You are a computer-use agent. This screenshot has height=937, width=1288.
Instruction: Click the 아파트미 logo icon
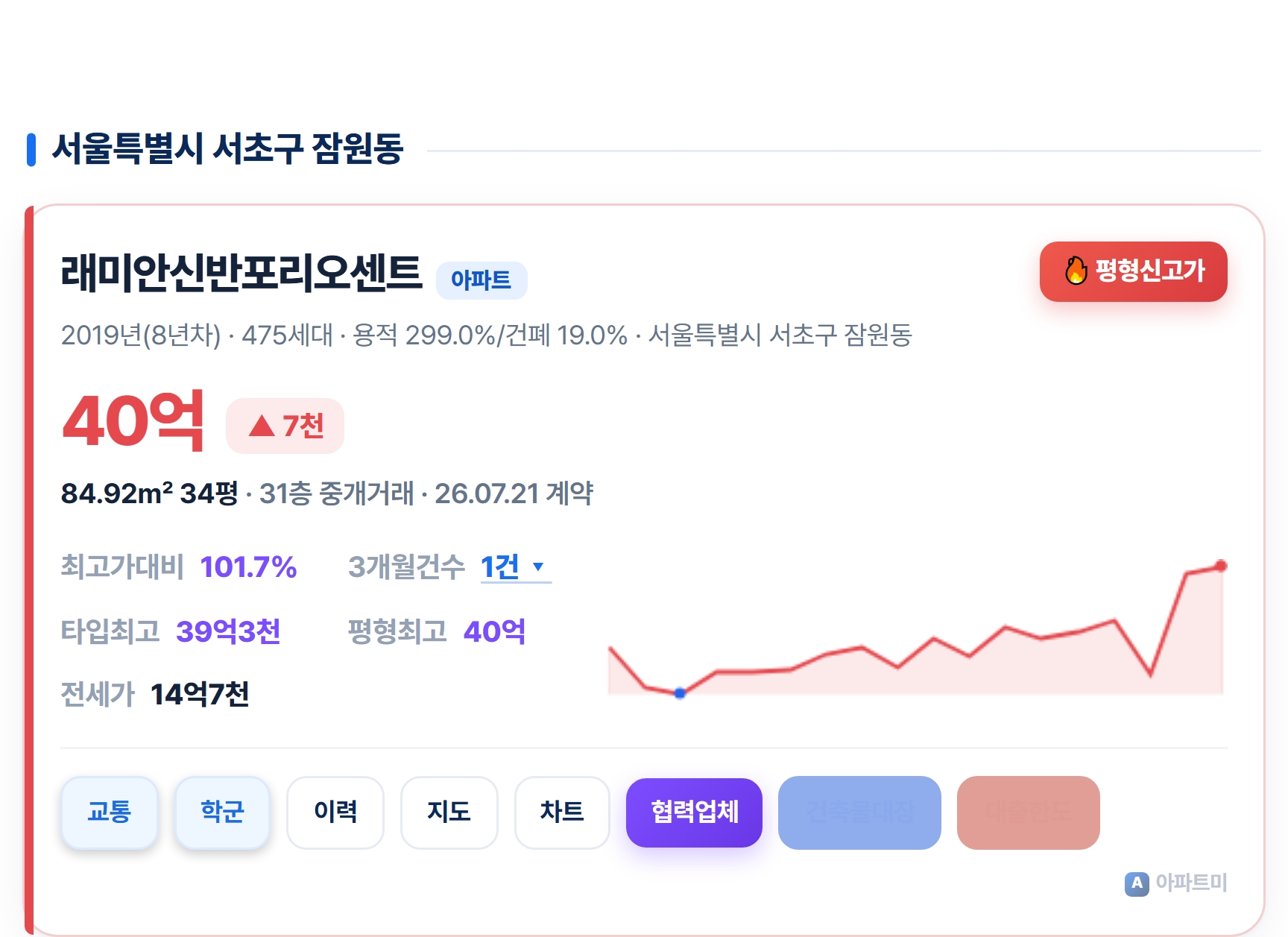(x=1137, y=883)
